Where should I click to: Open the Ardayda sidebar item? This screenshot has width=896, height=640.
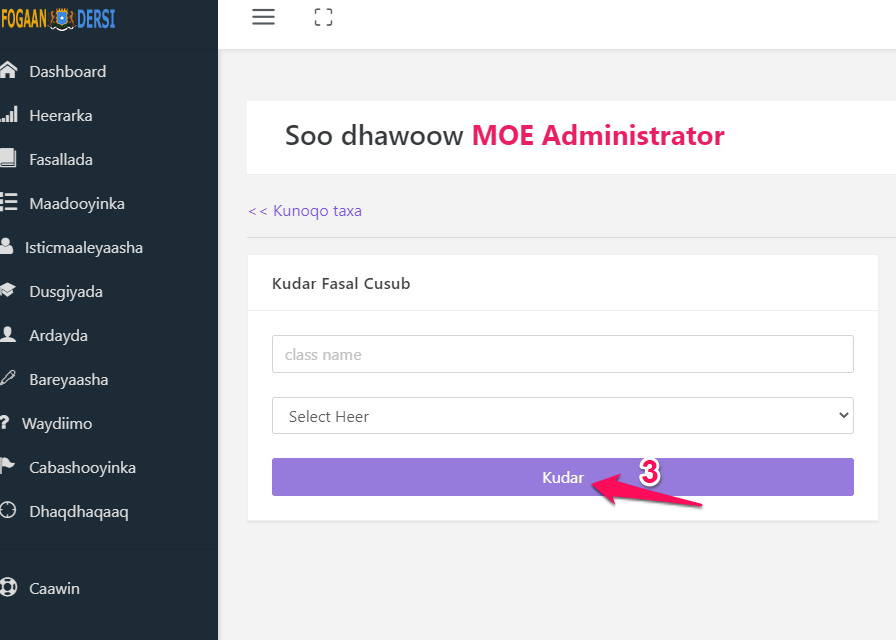(58, 335)
